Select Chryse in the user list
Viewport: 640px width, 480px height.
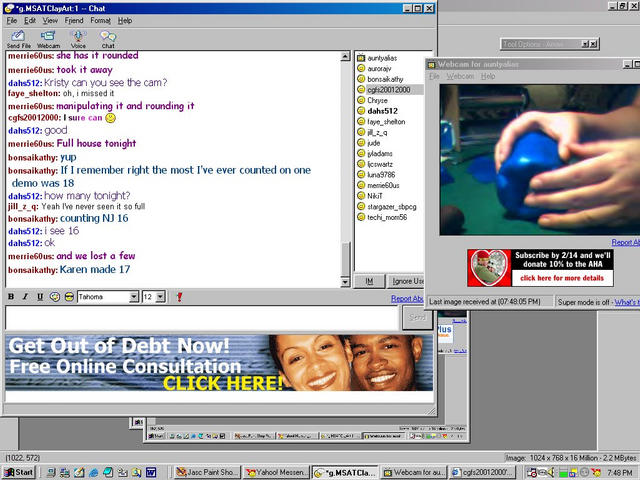pyautogui.click(x=377, y=100)
